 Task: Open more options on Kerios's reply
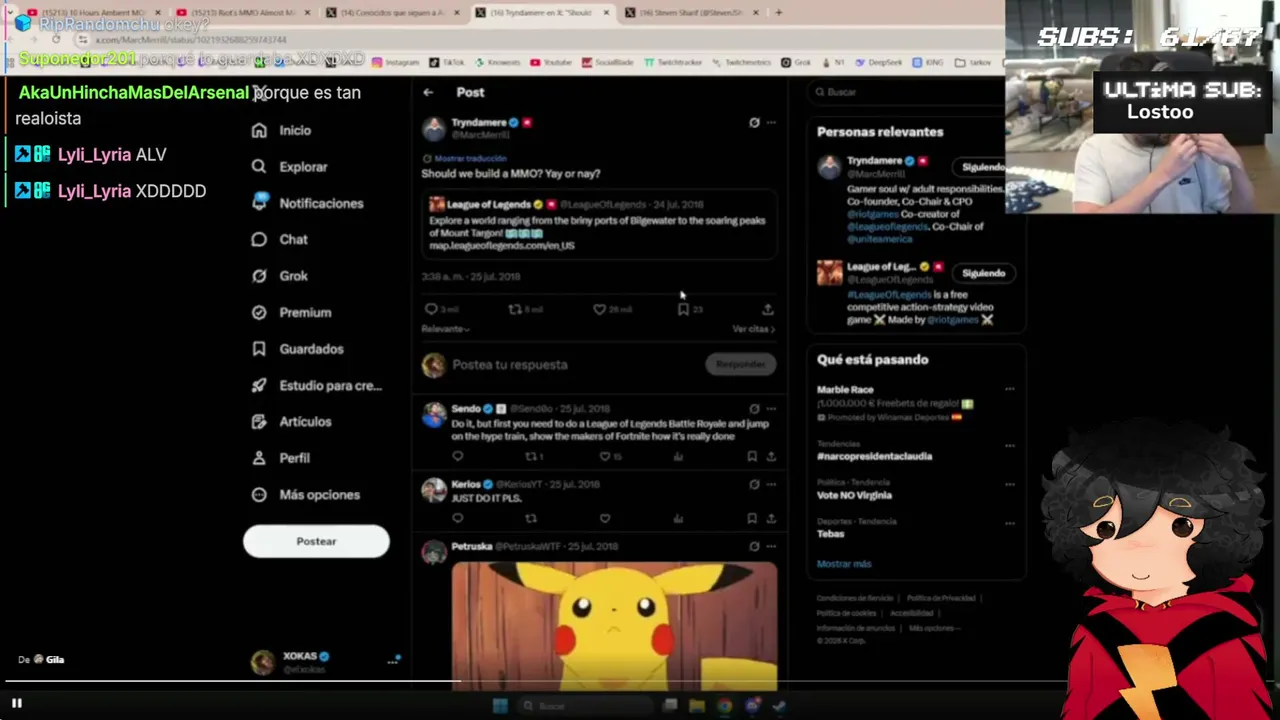click(x=771, y=485)
